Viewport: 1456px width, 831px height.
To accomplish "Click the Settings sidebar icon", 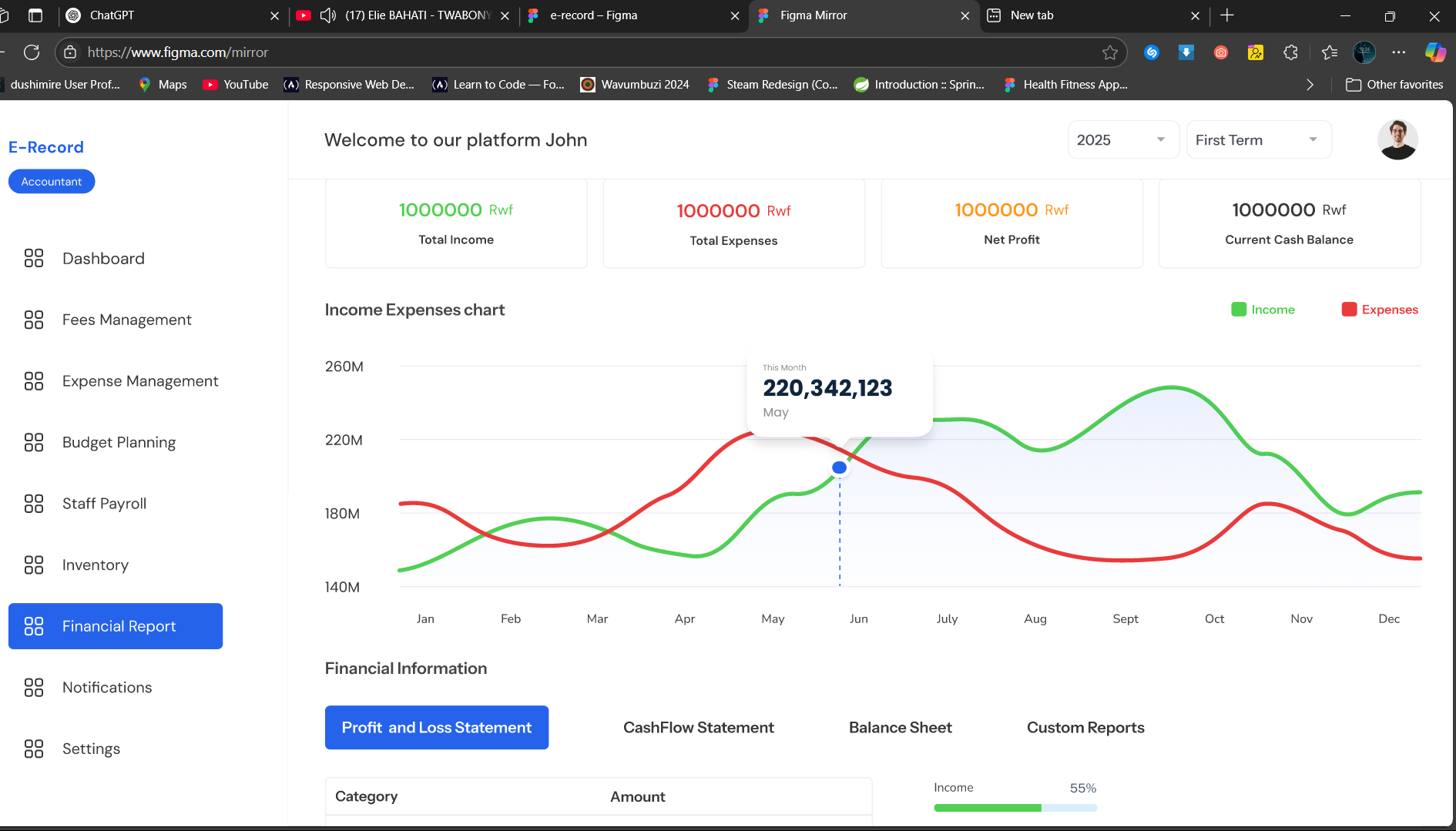I will pyautogui.click(x=34, y=749).
